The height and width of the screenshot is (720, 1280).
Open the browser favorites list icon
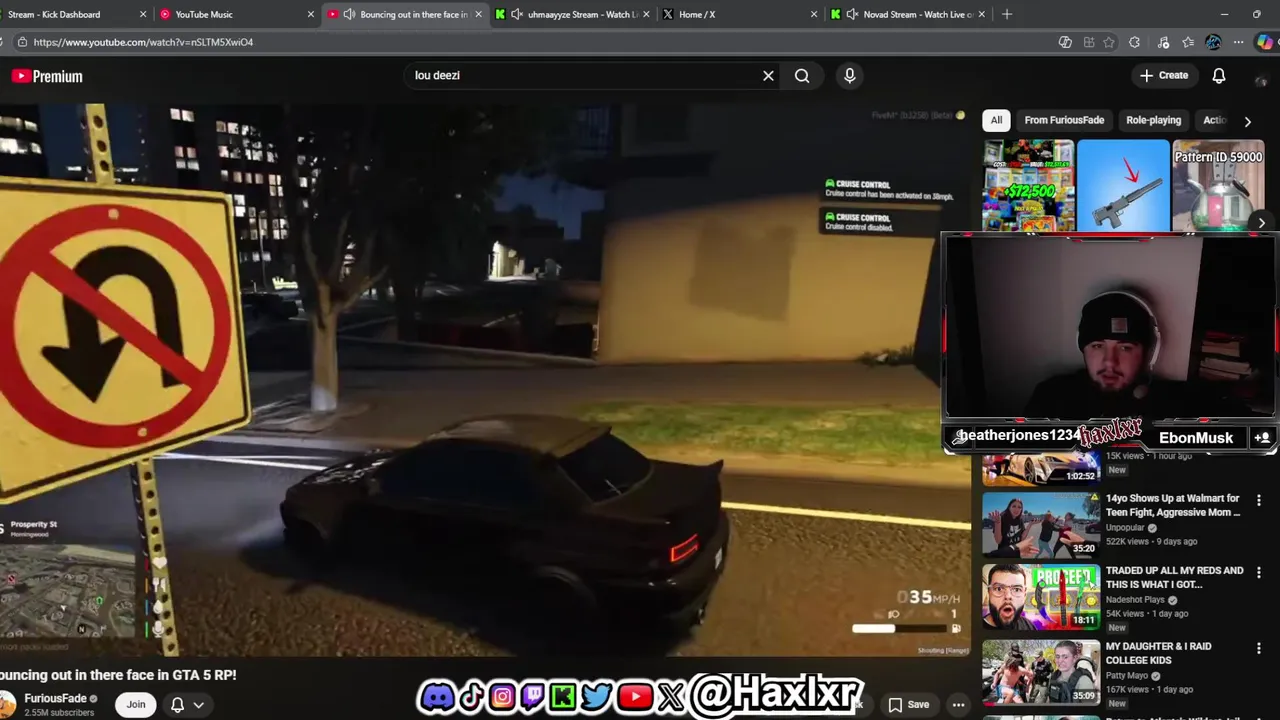[1188, 42]
